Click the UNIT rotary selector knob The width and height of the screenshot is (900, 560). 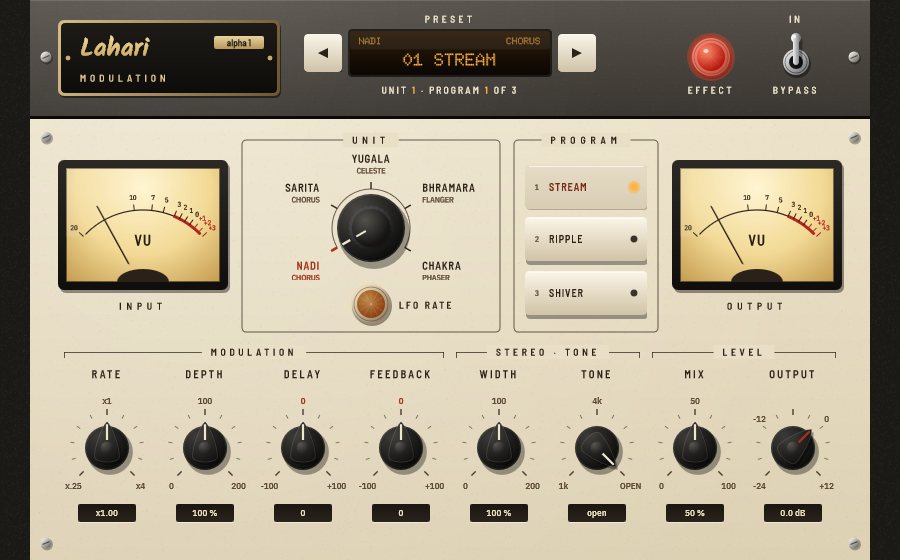tap(371, 228)
